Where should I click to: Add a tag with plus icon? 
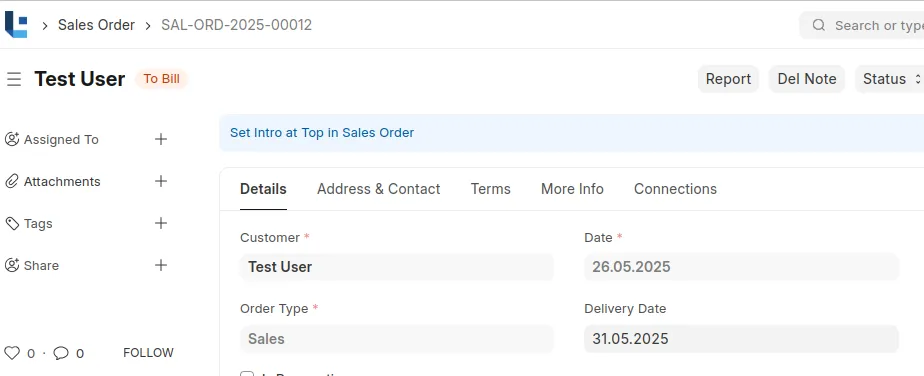161,223
